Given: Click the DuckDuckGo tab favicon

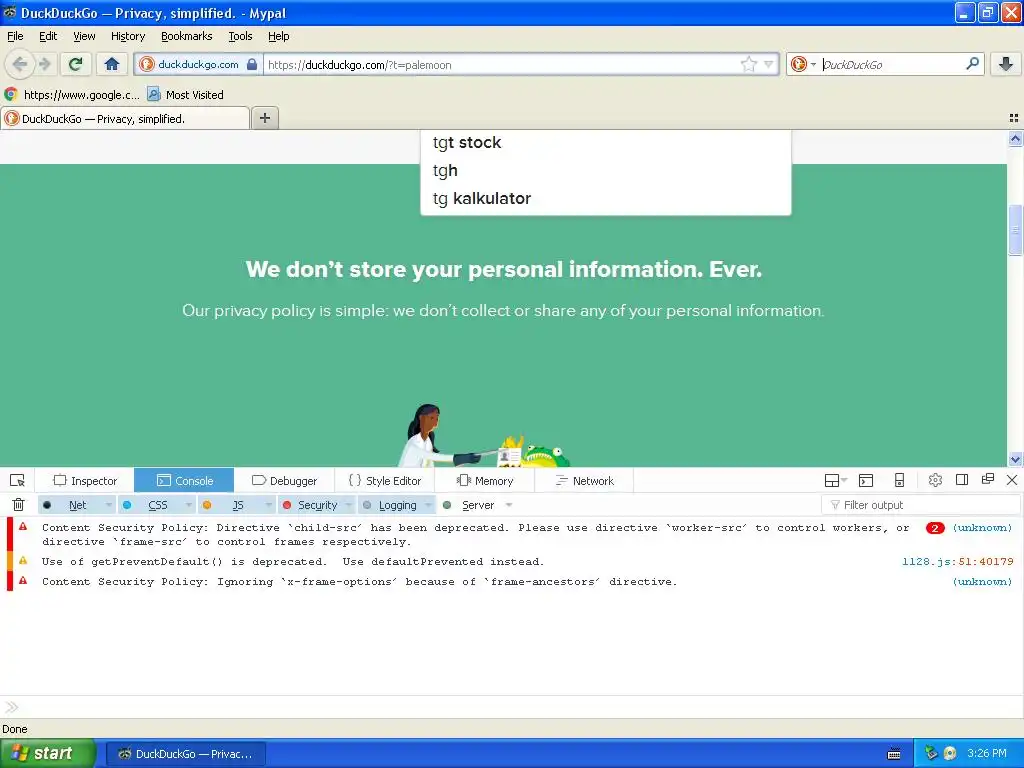Looking at the screenshot, I should pos(12,118).
